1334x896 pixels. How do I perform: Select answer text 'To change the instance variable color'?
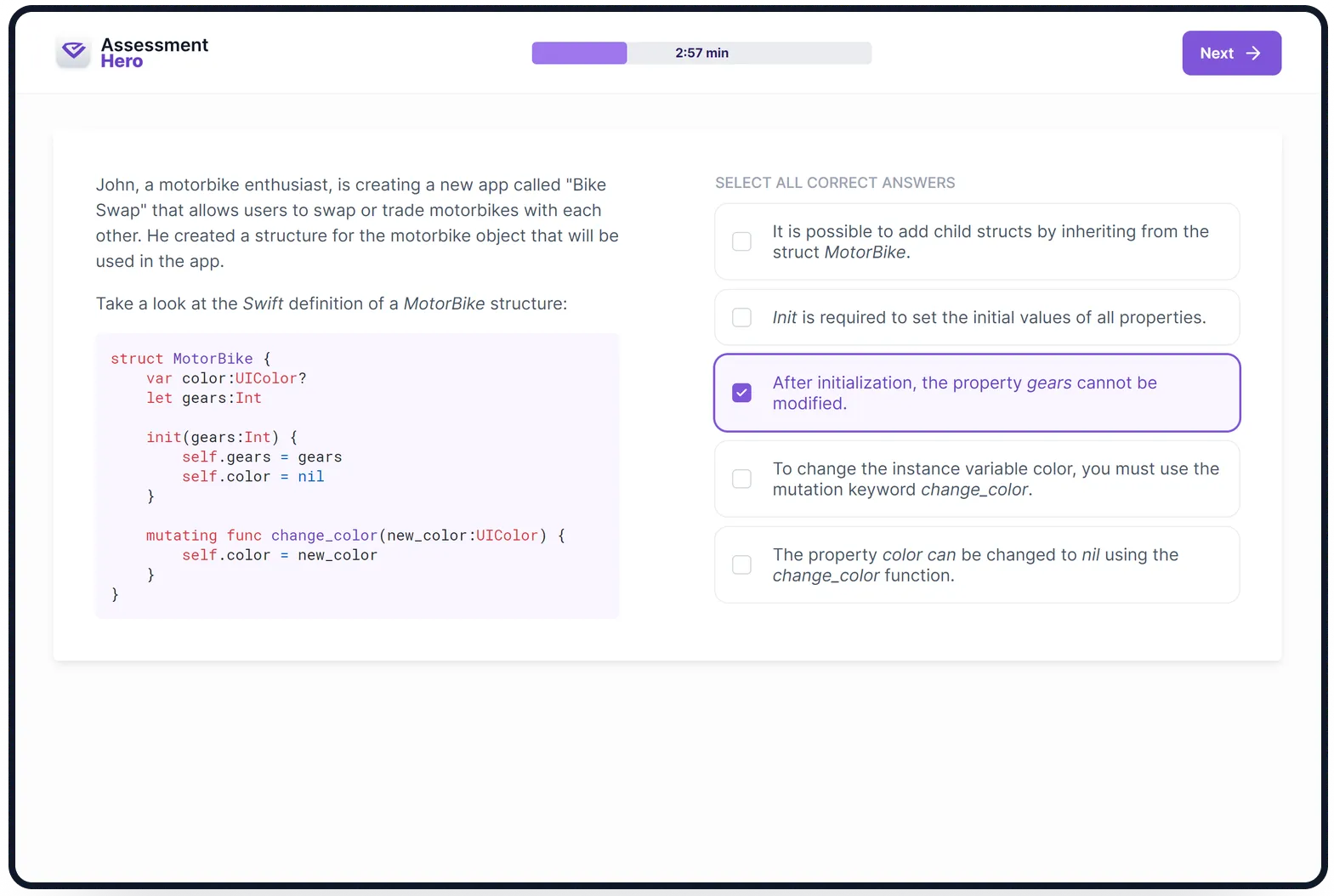(996, 479)
